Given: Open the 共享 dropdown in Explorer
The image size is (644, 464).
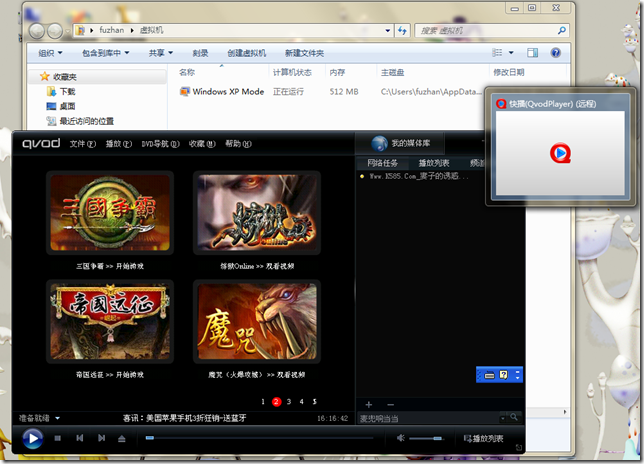Looking at the screenshot, I should point(161,53).
